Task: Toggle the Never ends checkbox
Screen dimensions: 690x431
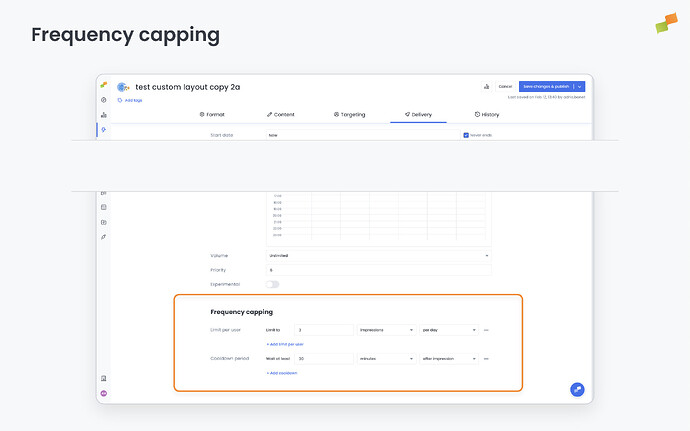Action: pyautogui.click(x=466, y=135)
